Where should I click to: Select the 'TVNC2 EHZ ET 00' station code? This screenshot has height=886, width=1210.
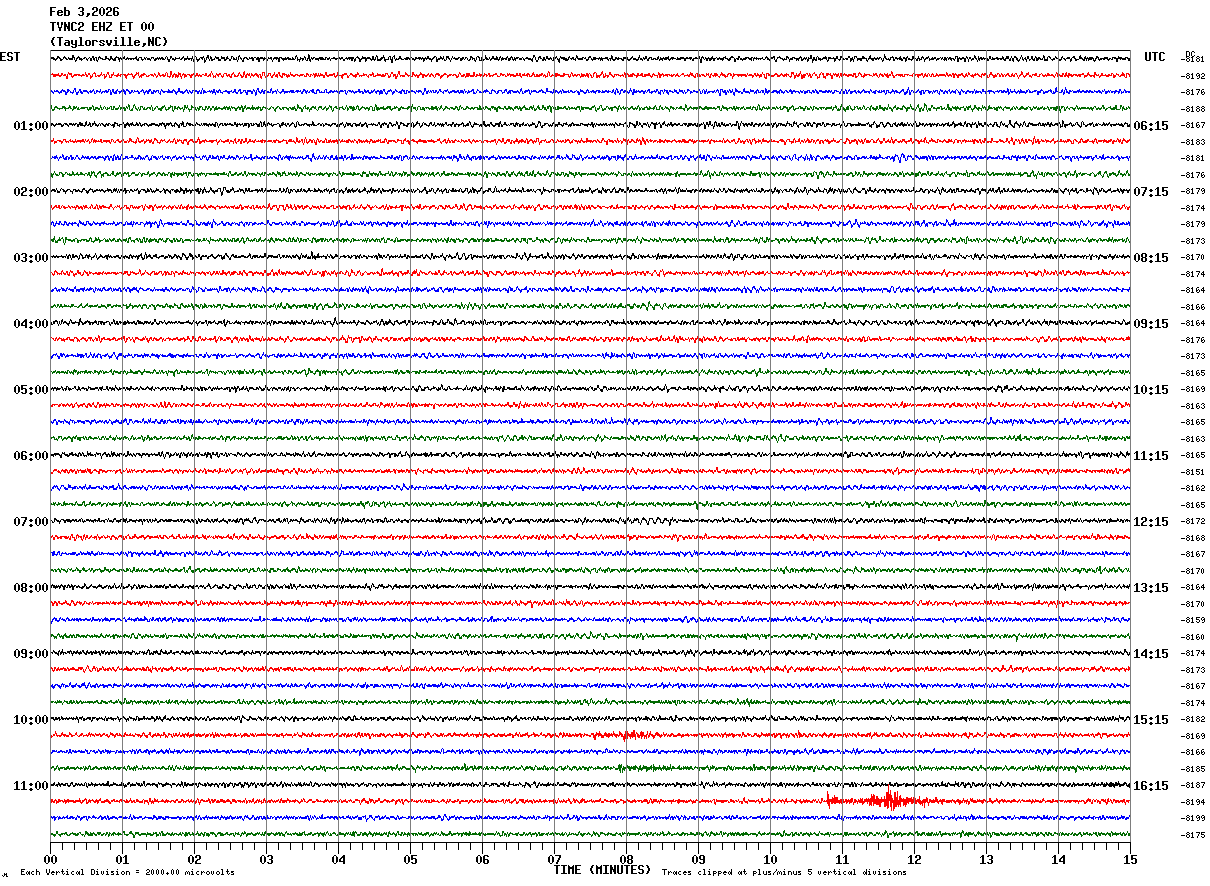pyautogui.click(x=102, y=27)
